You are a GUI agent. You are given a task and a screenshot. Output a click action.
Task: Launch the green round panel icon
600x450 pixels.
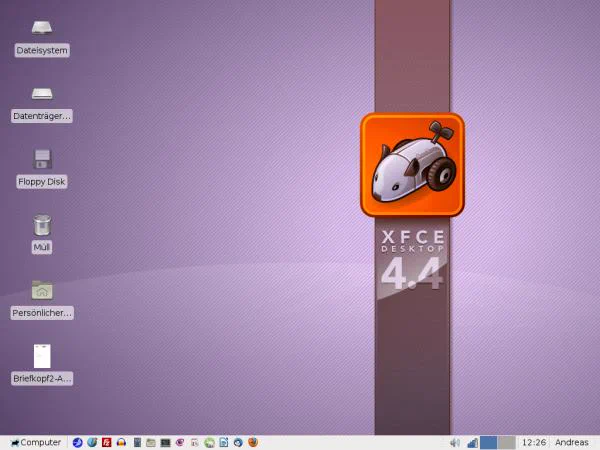coord(209,443)
